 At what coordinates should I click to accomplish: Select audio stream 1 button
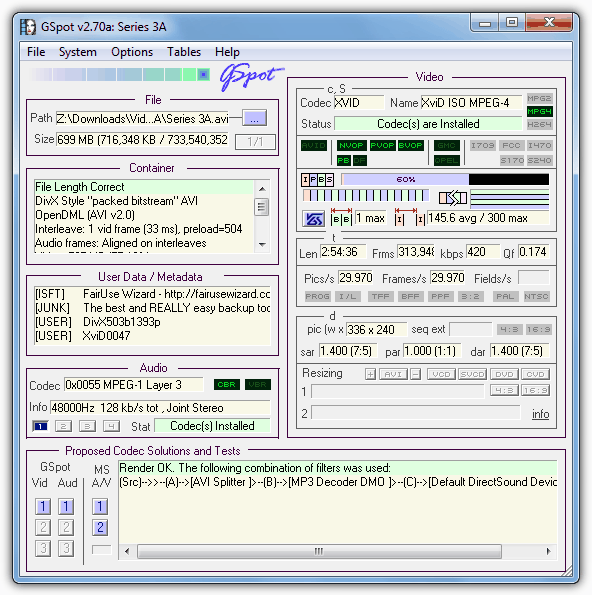(x=40, y=426)
